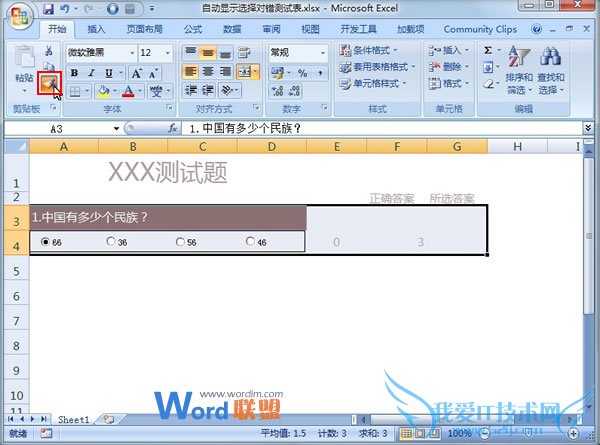Click the Wrap Text icon

[244, 52]
